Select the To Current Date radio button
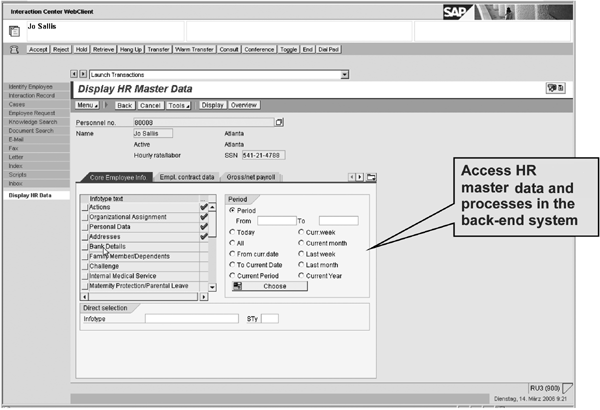The height and width of the screenshot is (410, 600). click(x=232, y=265)
